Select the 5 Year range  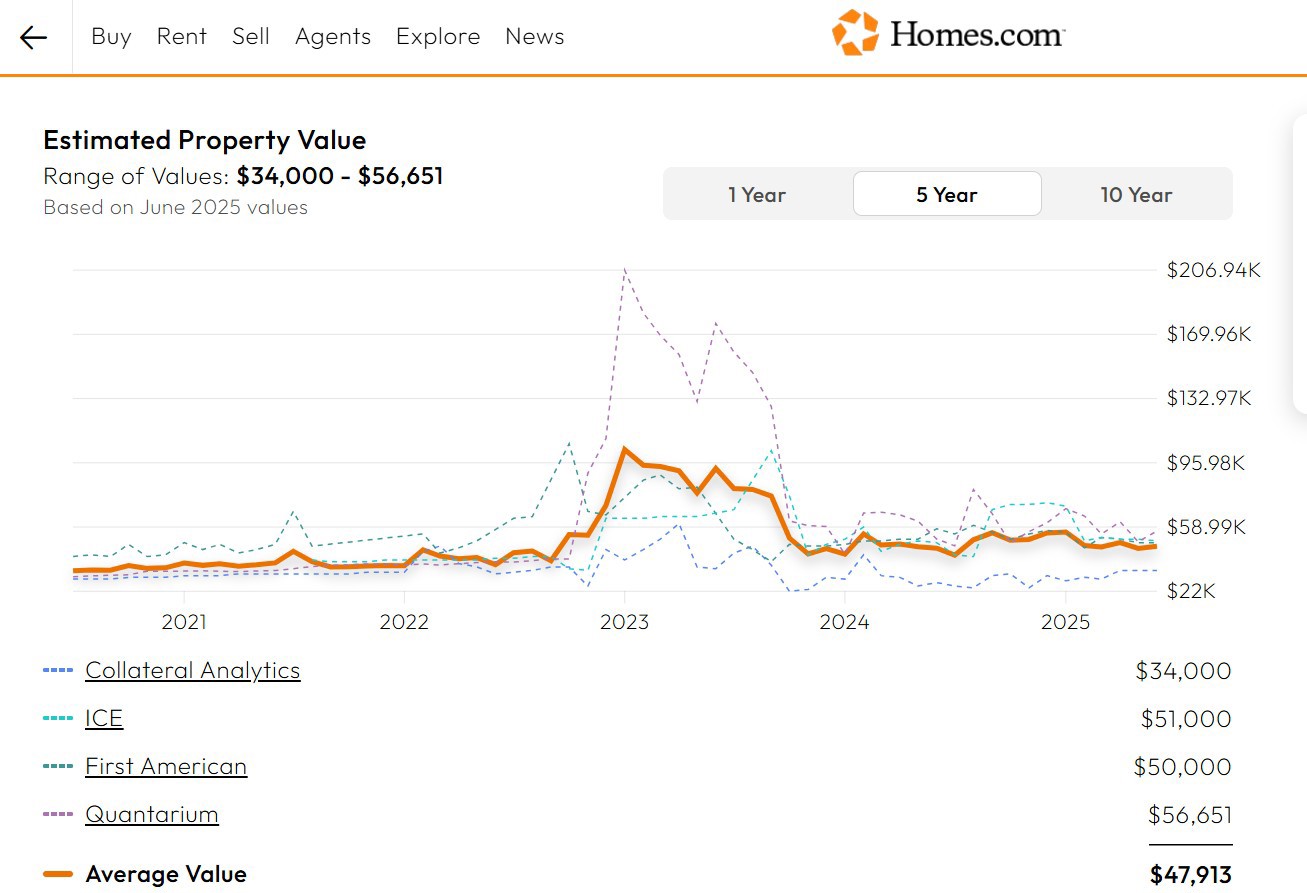[x=946, y=194]
